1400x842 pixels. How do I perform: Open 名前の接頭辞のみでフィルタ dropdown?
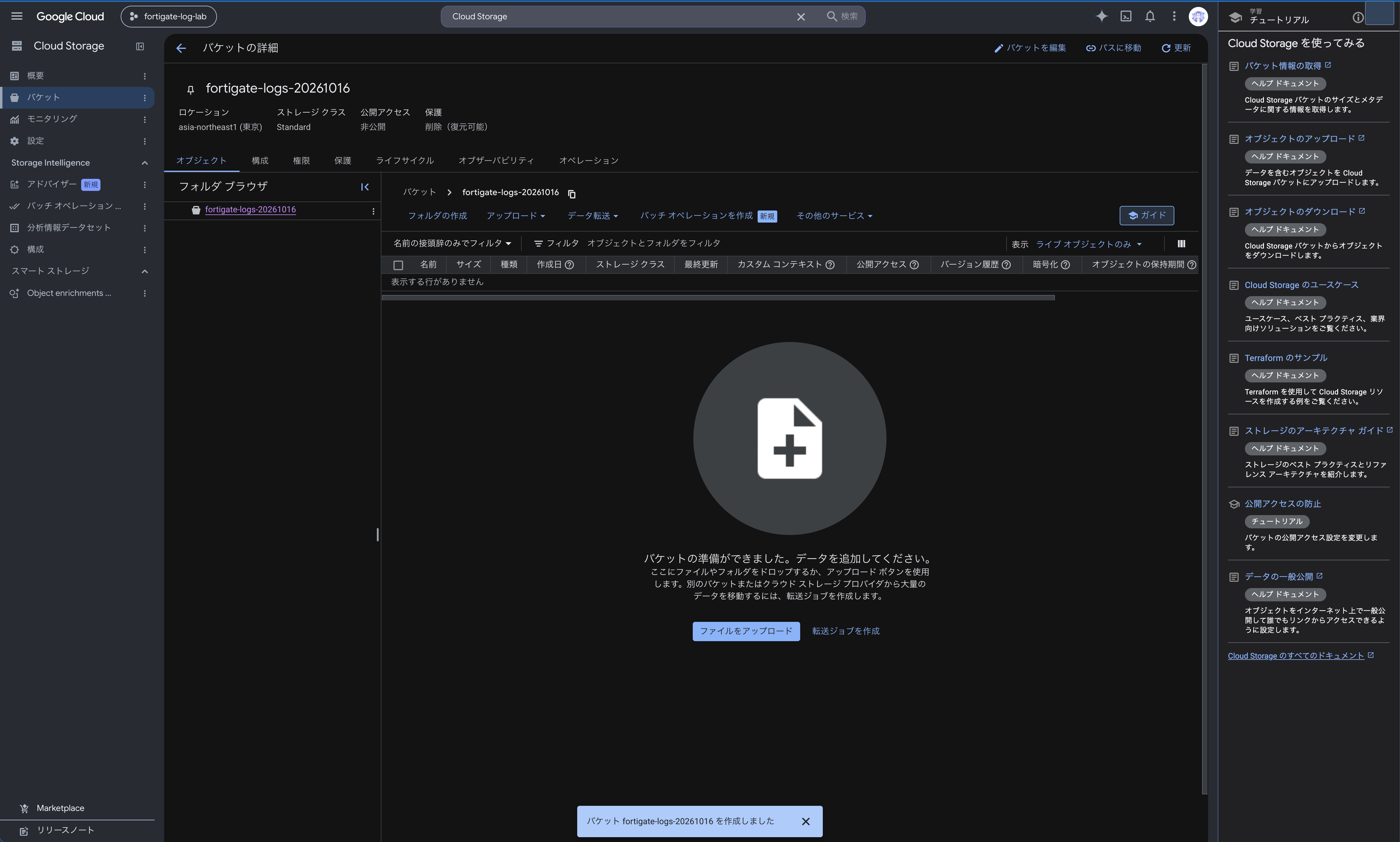pyautogui.click(x=452, y=243)
